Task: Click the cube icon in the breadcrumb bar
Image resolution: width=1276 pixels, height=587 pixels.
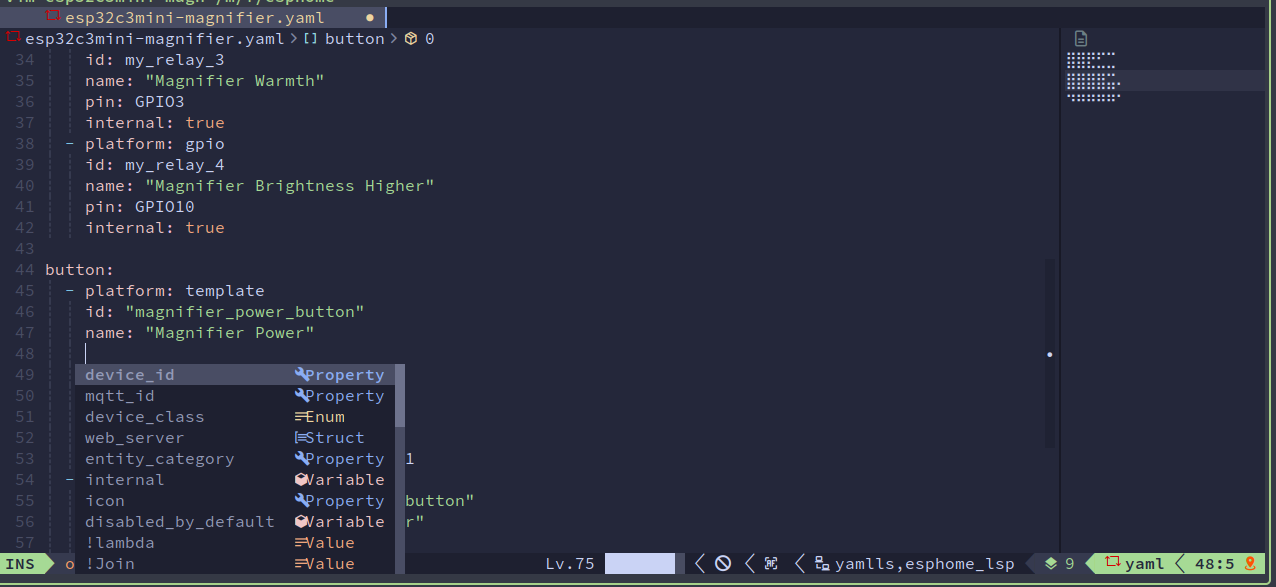Action: (410, 38)
